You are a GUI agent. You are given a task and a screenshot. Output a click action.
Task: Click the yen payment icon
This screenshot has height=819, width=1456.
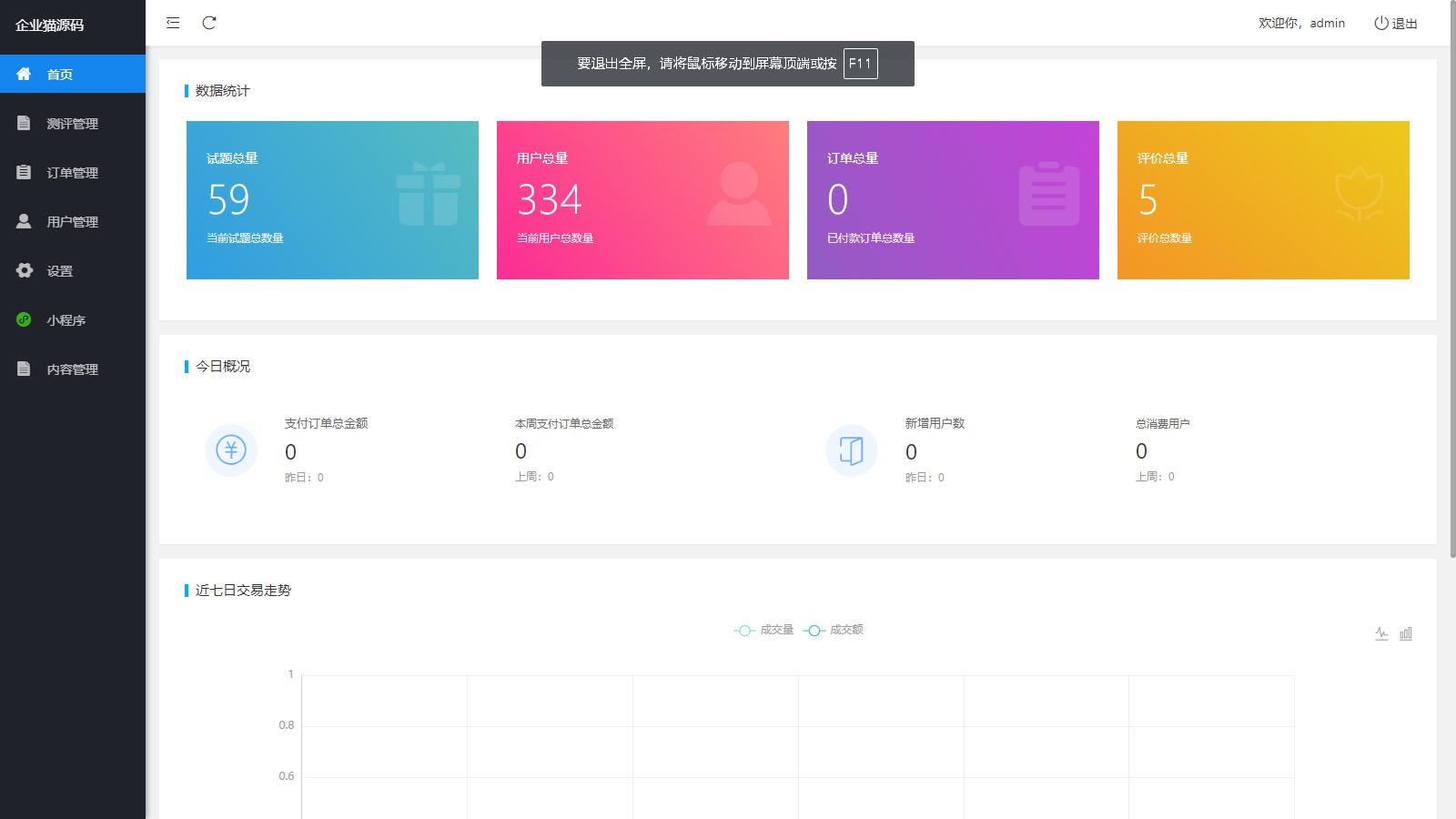click(231, 450)
